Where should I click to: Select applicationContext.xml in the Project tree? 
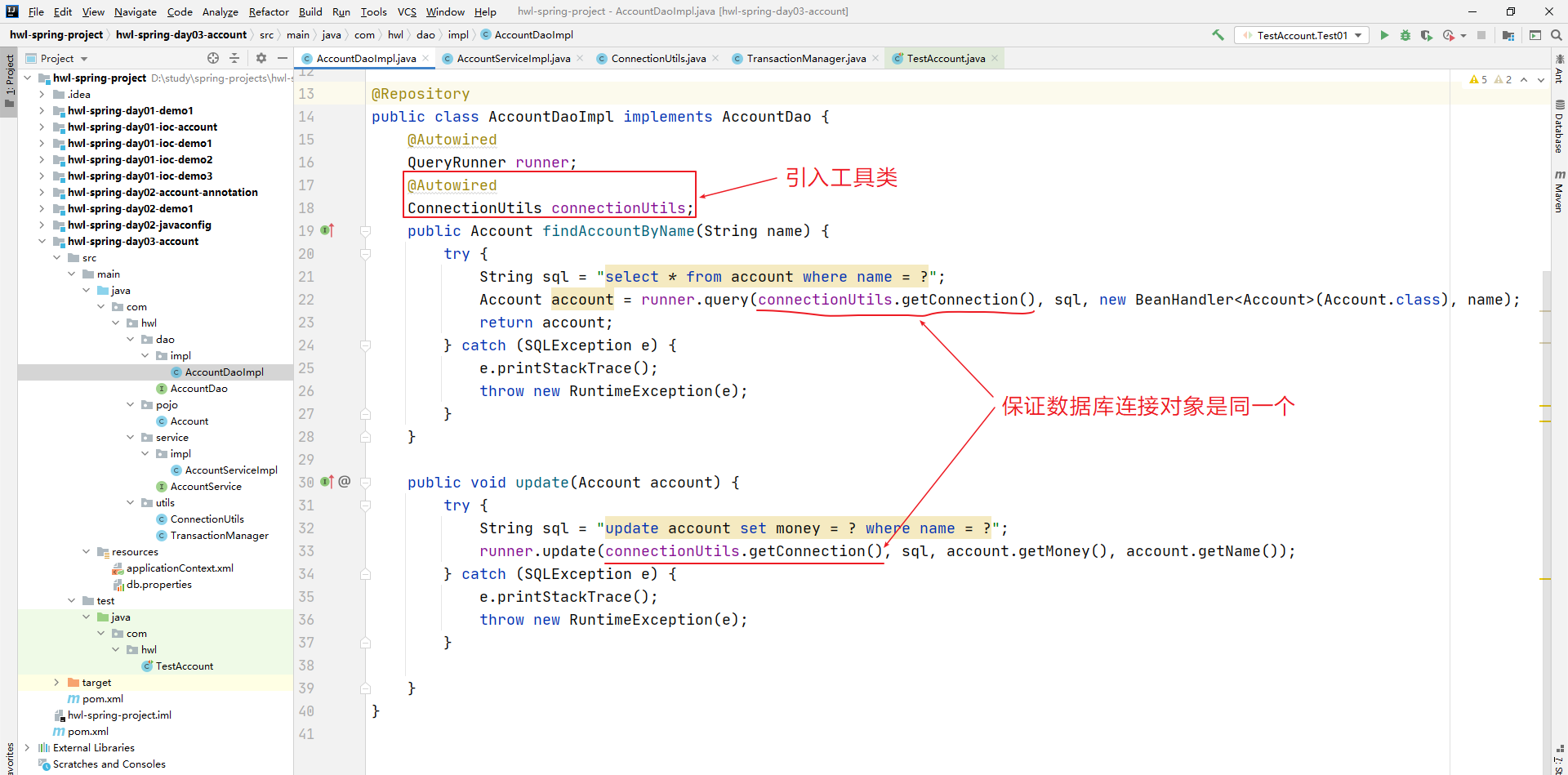180,568
